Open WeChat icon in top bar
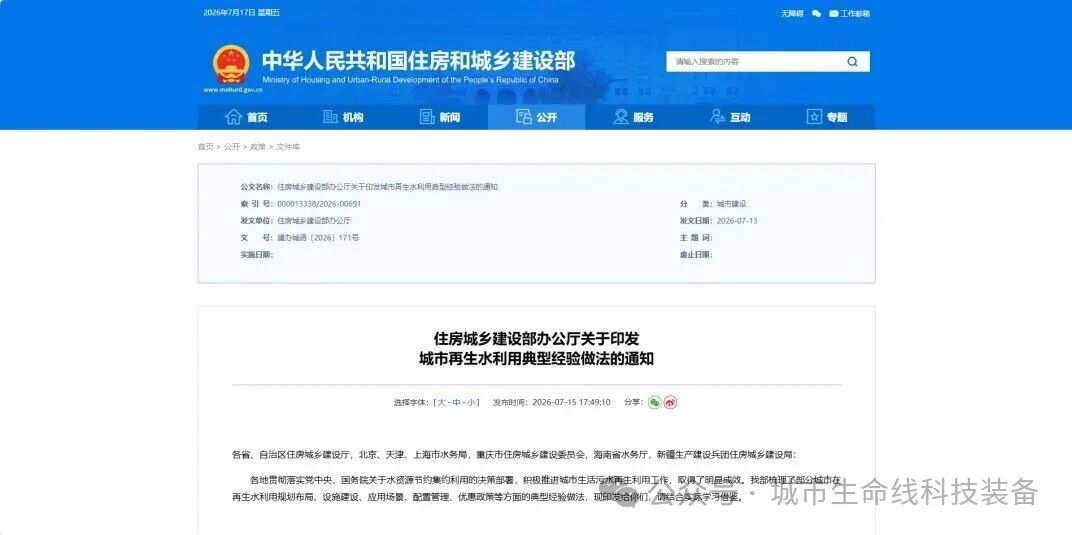Image resolution: width=1072 pixels, height=535 pixels. click(x=816, y=13)
